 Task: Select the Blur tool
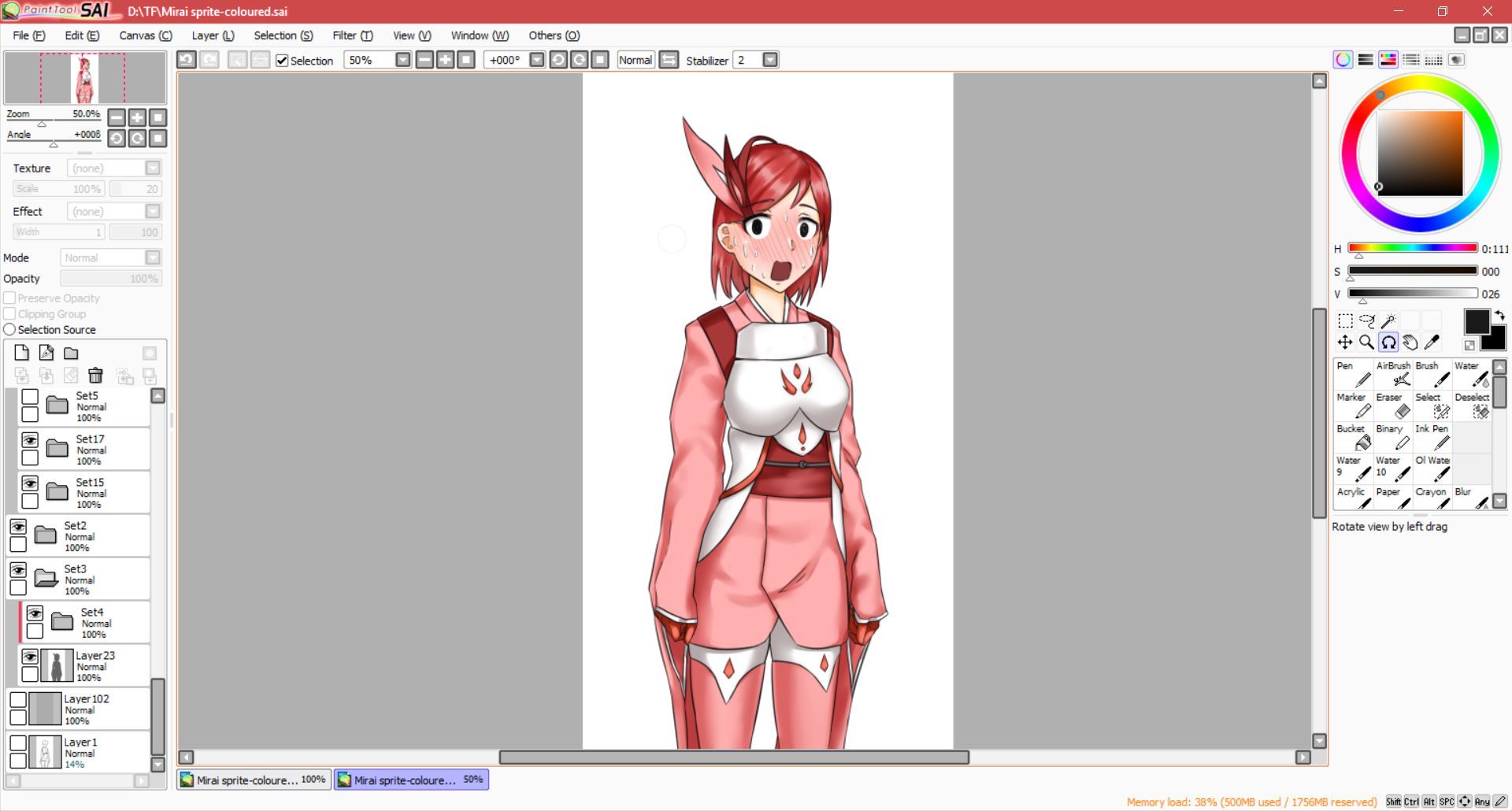1471,498
